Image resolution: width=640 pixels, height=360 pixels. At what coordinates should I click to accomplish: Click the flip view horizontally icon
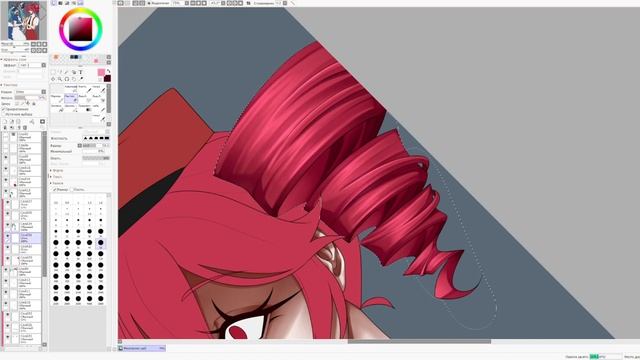(248, 3)
